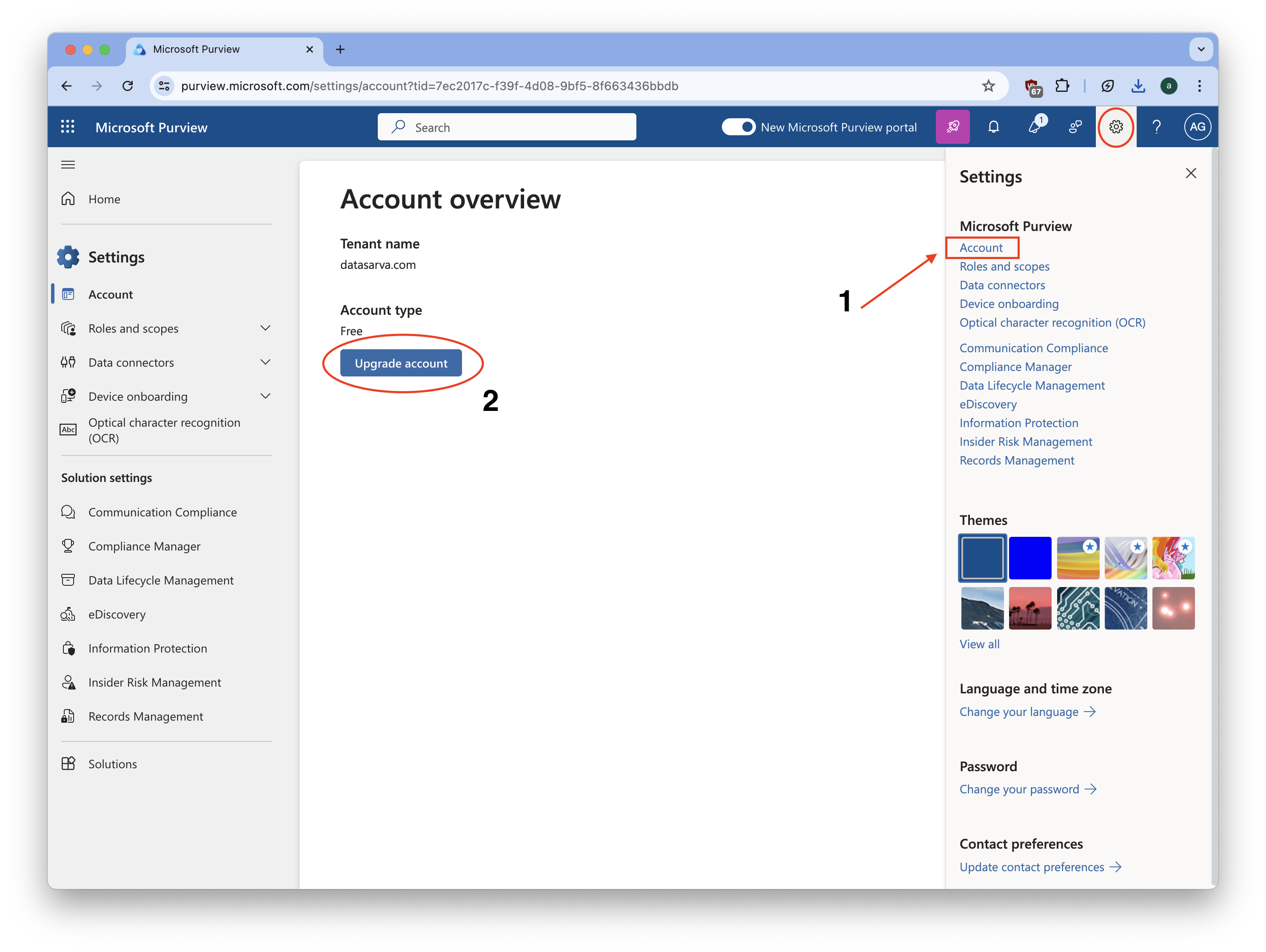The image size is (1266, 952).
Task: Click the Upgrade account button
Action: point(401,363)
